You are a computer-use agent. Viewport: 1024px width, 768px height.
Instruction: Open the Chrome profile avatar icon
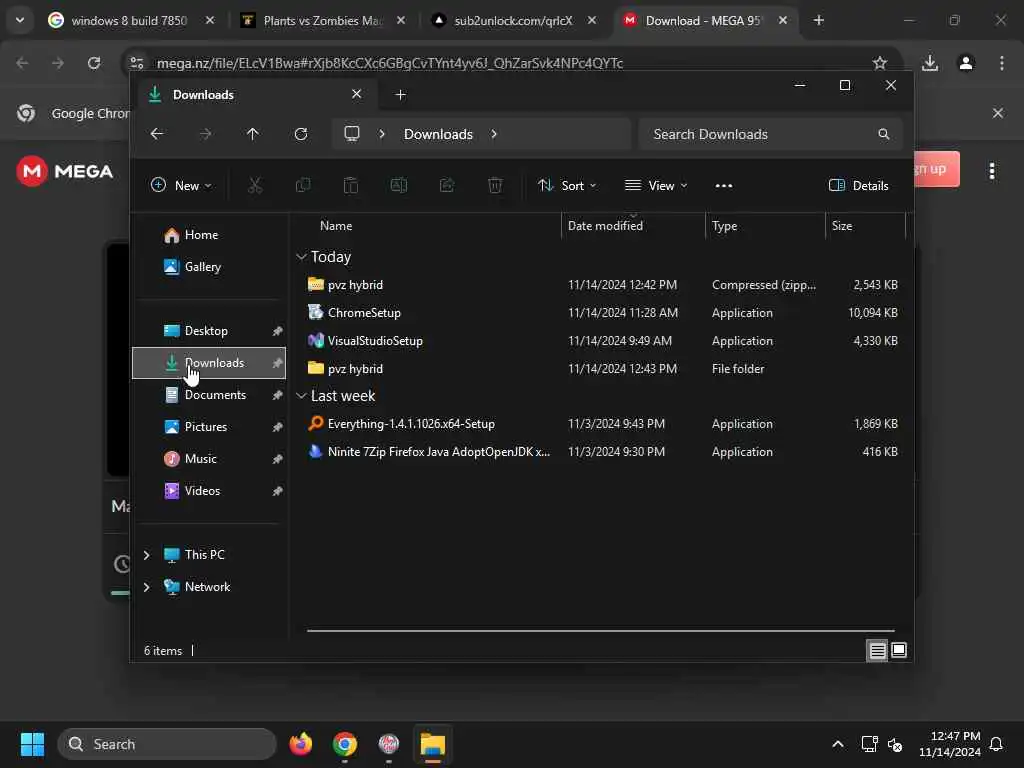[x=966, y=63]
